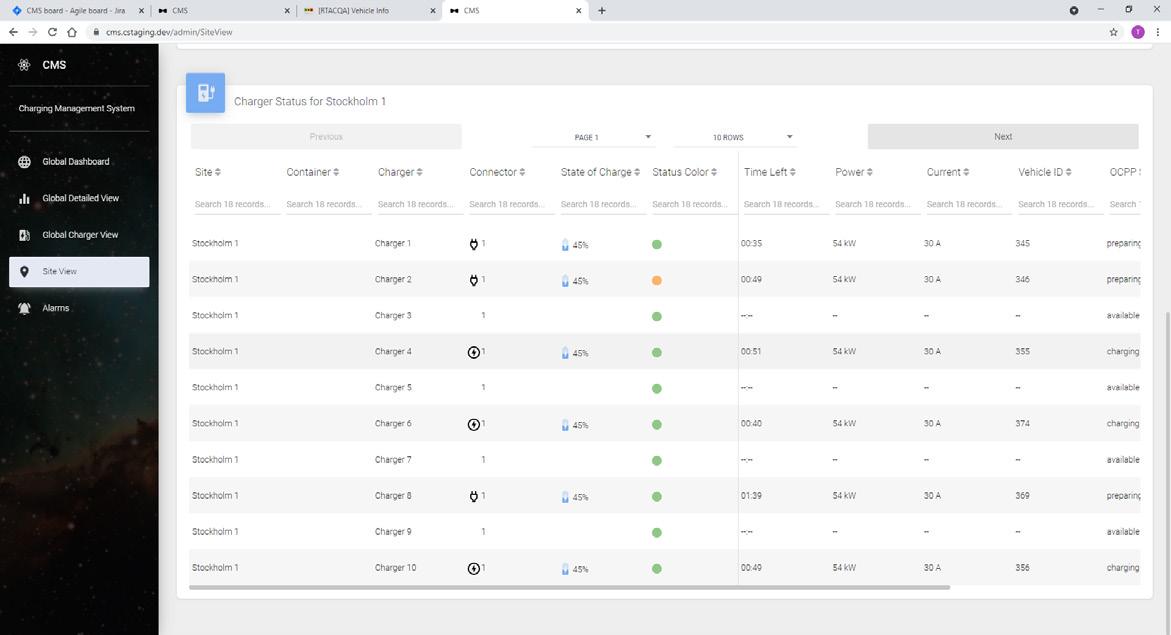This screenshot has height=635, width=1171.
Task: Click Charger 1 plug connector icon
Action: [474, 244]
